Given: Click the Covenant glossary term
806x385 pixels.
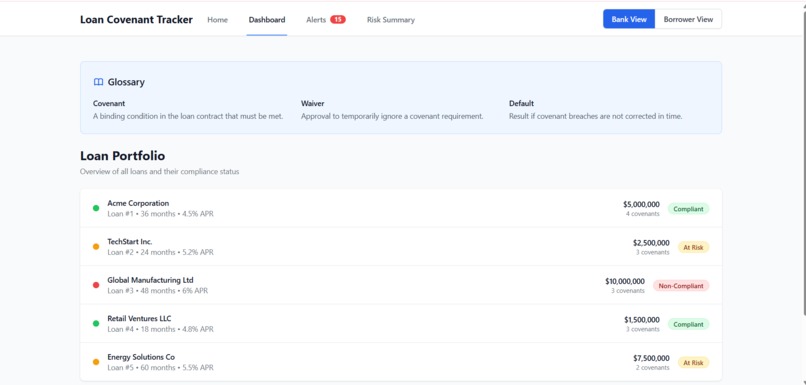Looking at the screenshot, I should (109, 103).
